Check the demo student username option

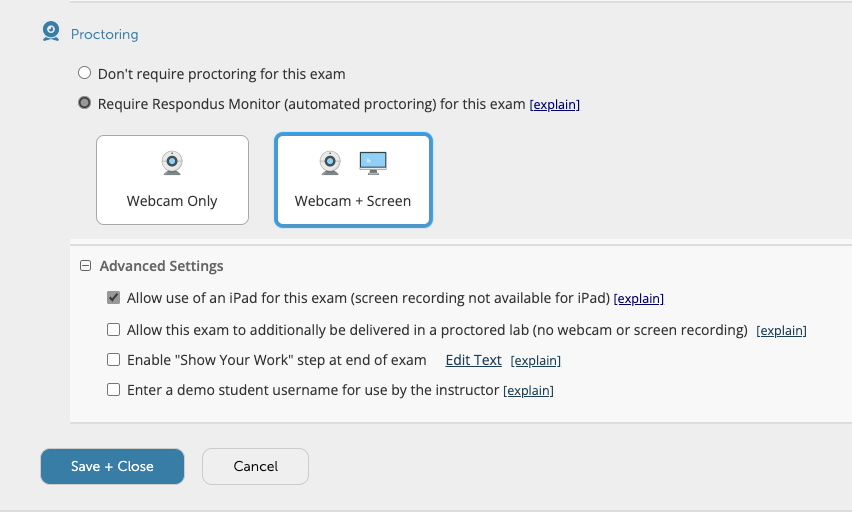(x=114, y=390)
